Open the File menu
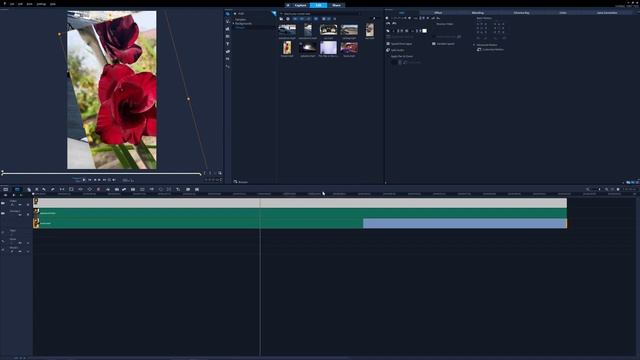 12,4
